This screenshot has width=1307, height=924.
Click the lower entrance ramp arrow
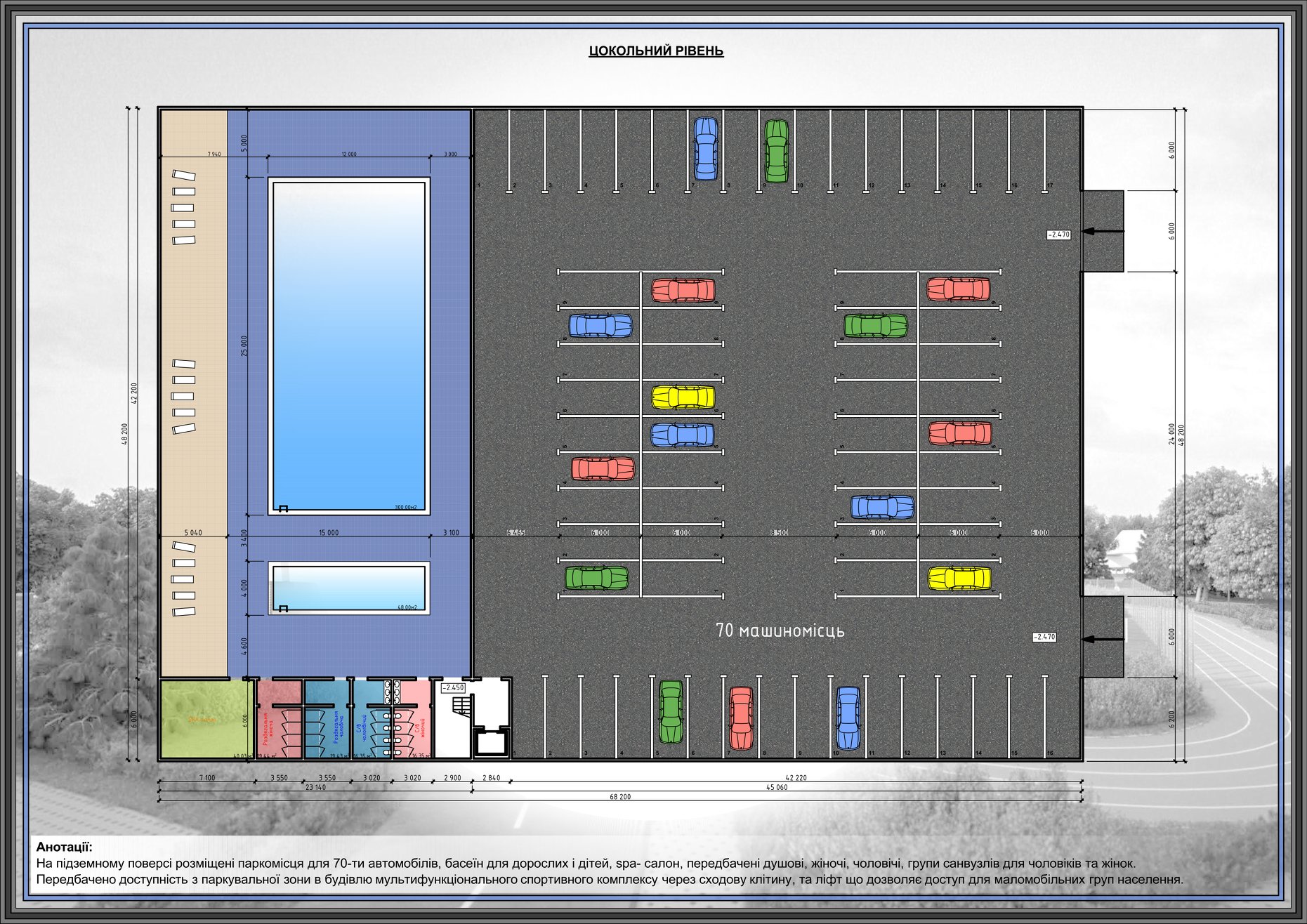pyautogui.click(x=1103, y=639)
